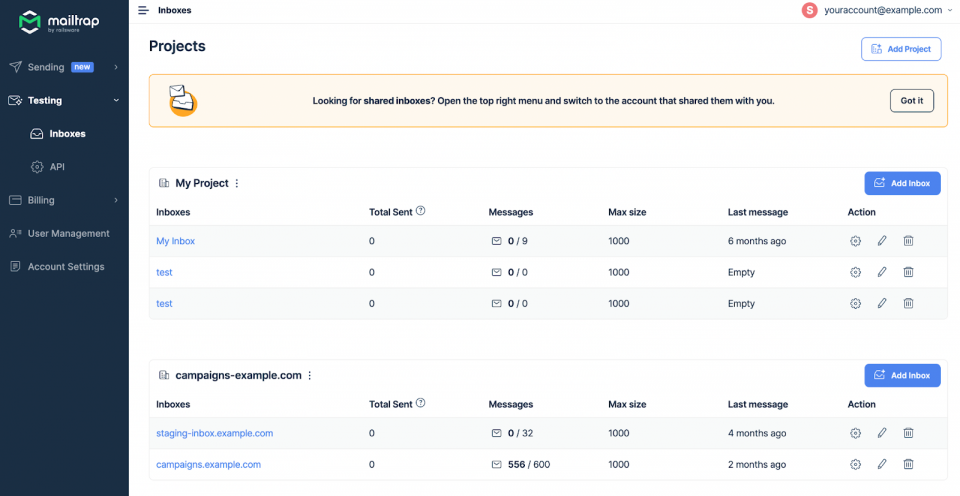Click trash icon for My Inbox row
The image size is (960, 496).
[908, 241]
